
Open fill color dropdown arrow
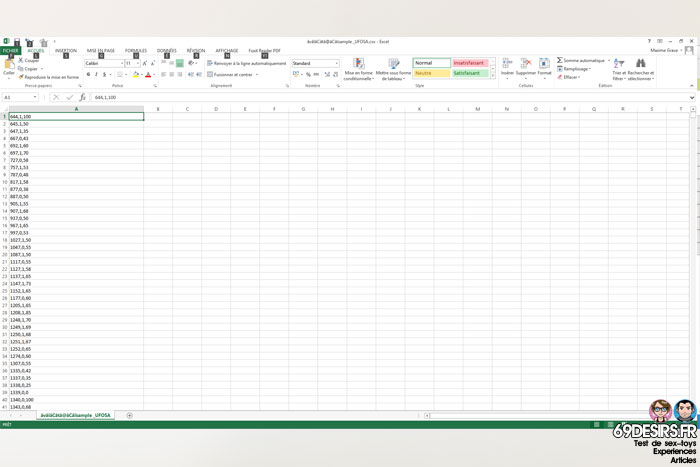pos(142,75)
